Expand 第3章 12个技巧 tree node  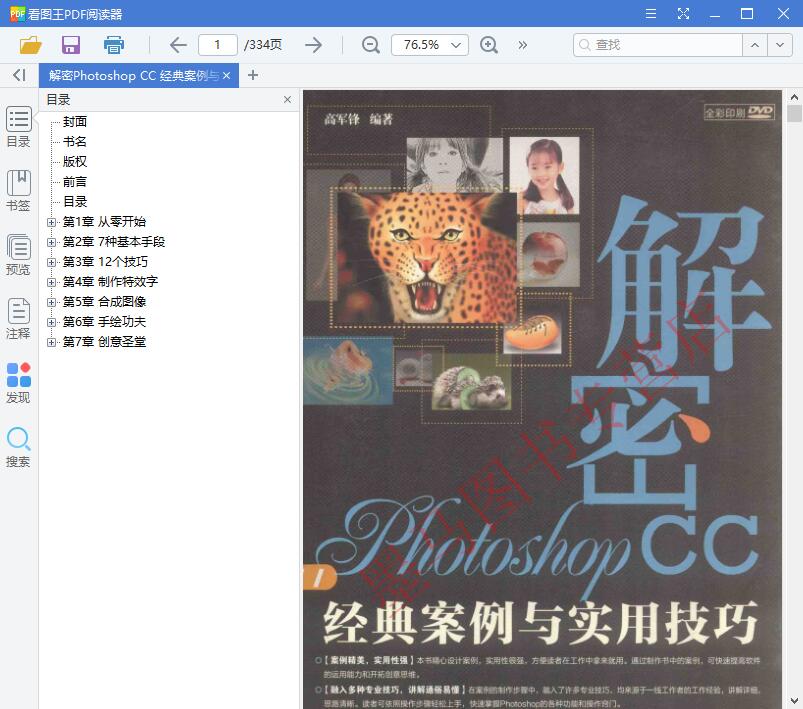tap(51, 262)
